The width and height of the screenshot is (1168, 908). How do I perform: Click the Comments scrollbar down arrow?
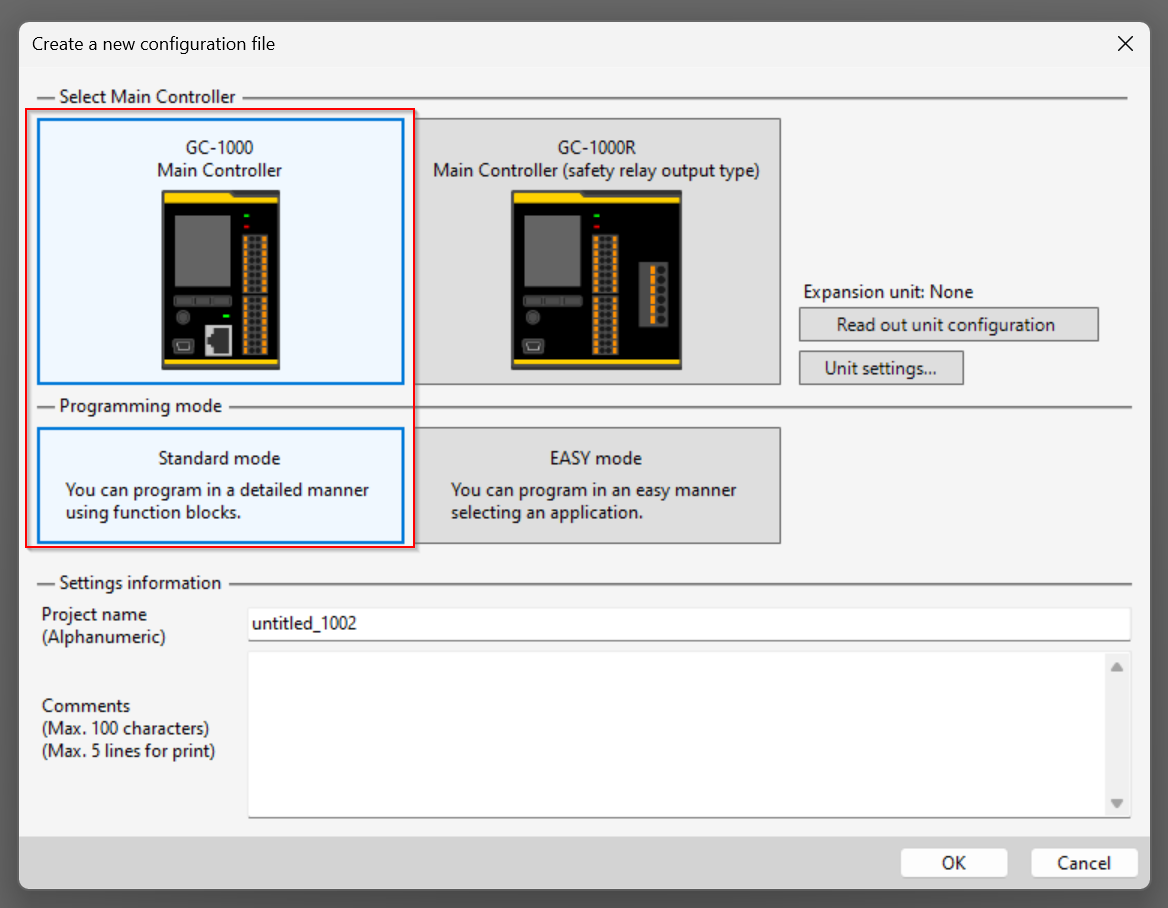(x=1117, y=803)
